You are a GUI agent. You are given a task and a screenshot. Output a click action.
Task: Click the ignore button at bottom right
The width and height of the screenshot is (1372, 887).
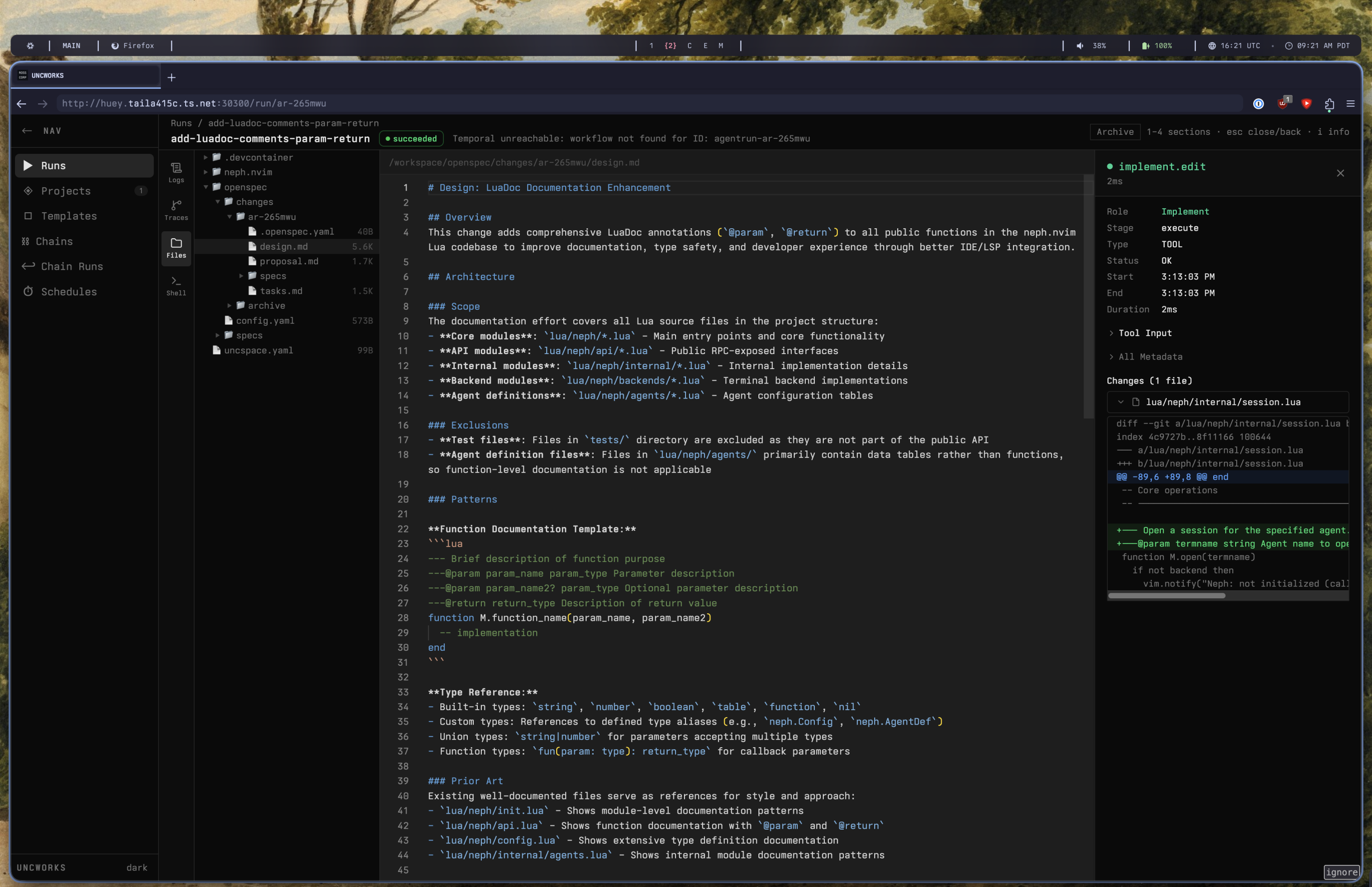point(1342,872)
